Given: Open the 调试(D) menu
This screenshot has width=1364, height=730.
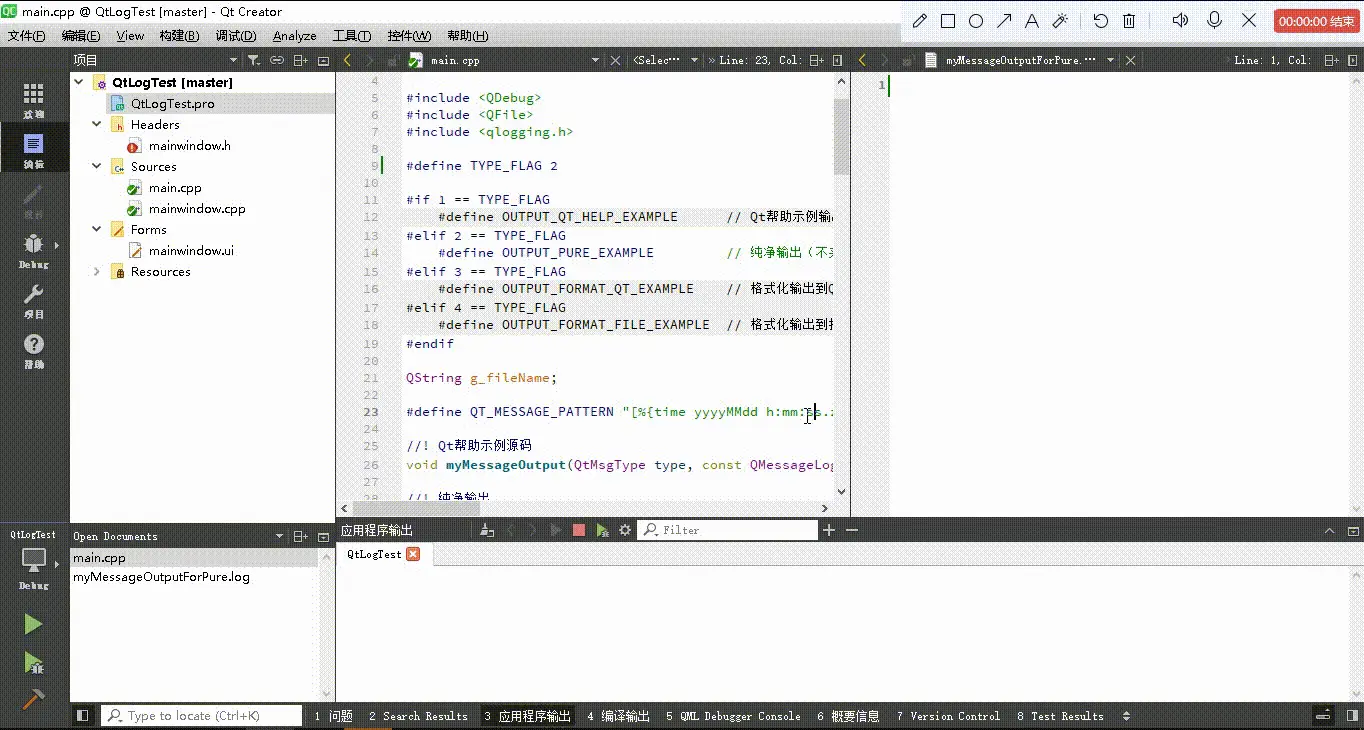Looking at the screenshot, I should [x=236, y=36].
